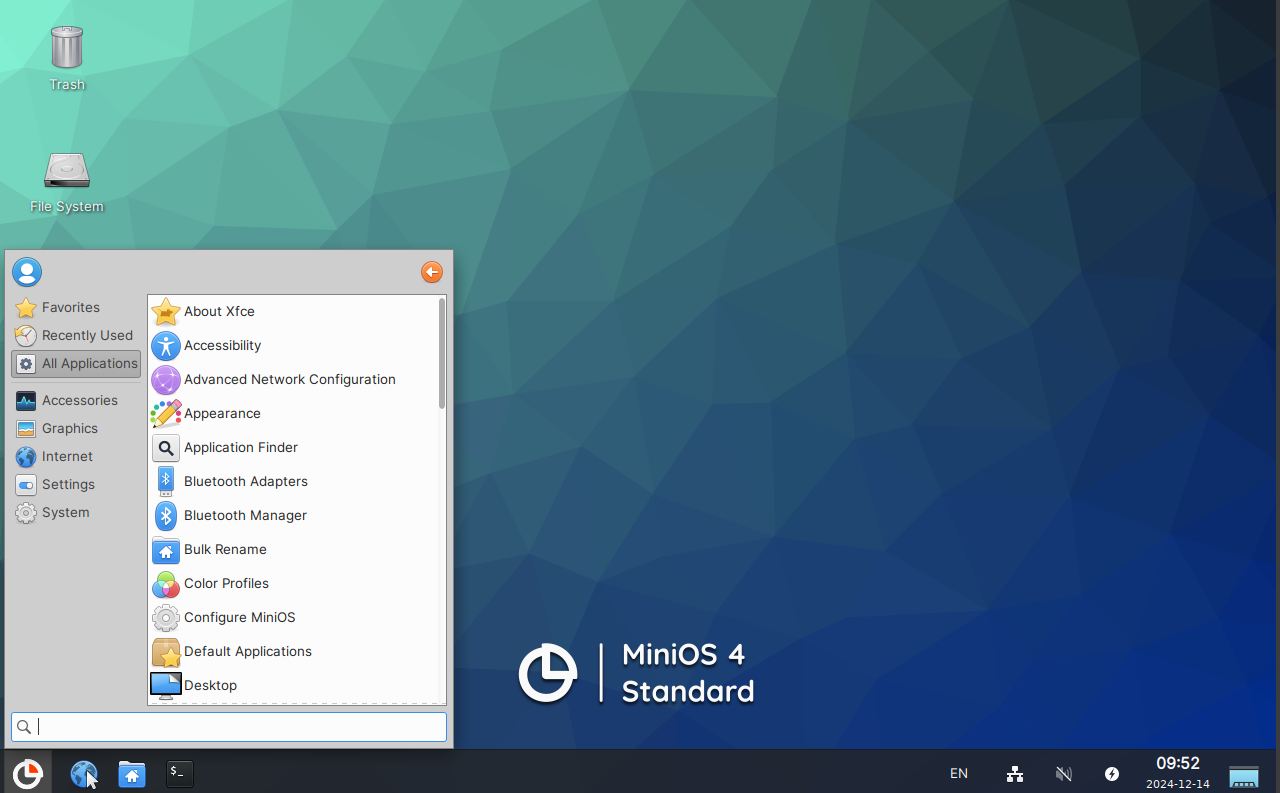This screenshot has height=793, width=1280.
Task: Launch Advanced Network Configuration
Action: (293, 379)
